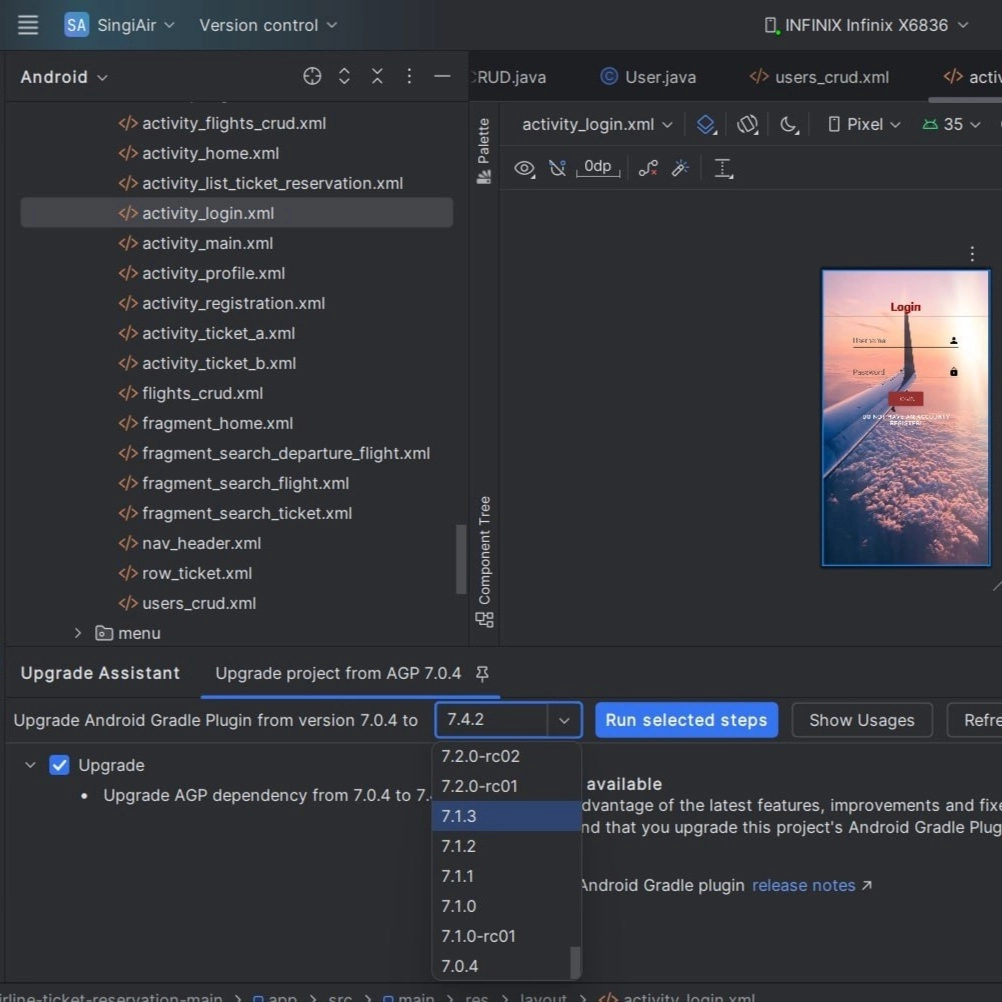Expand the menu folder in tree
Screen dimensions: 1002x1002
click(78, 633)
